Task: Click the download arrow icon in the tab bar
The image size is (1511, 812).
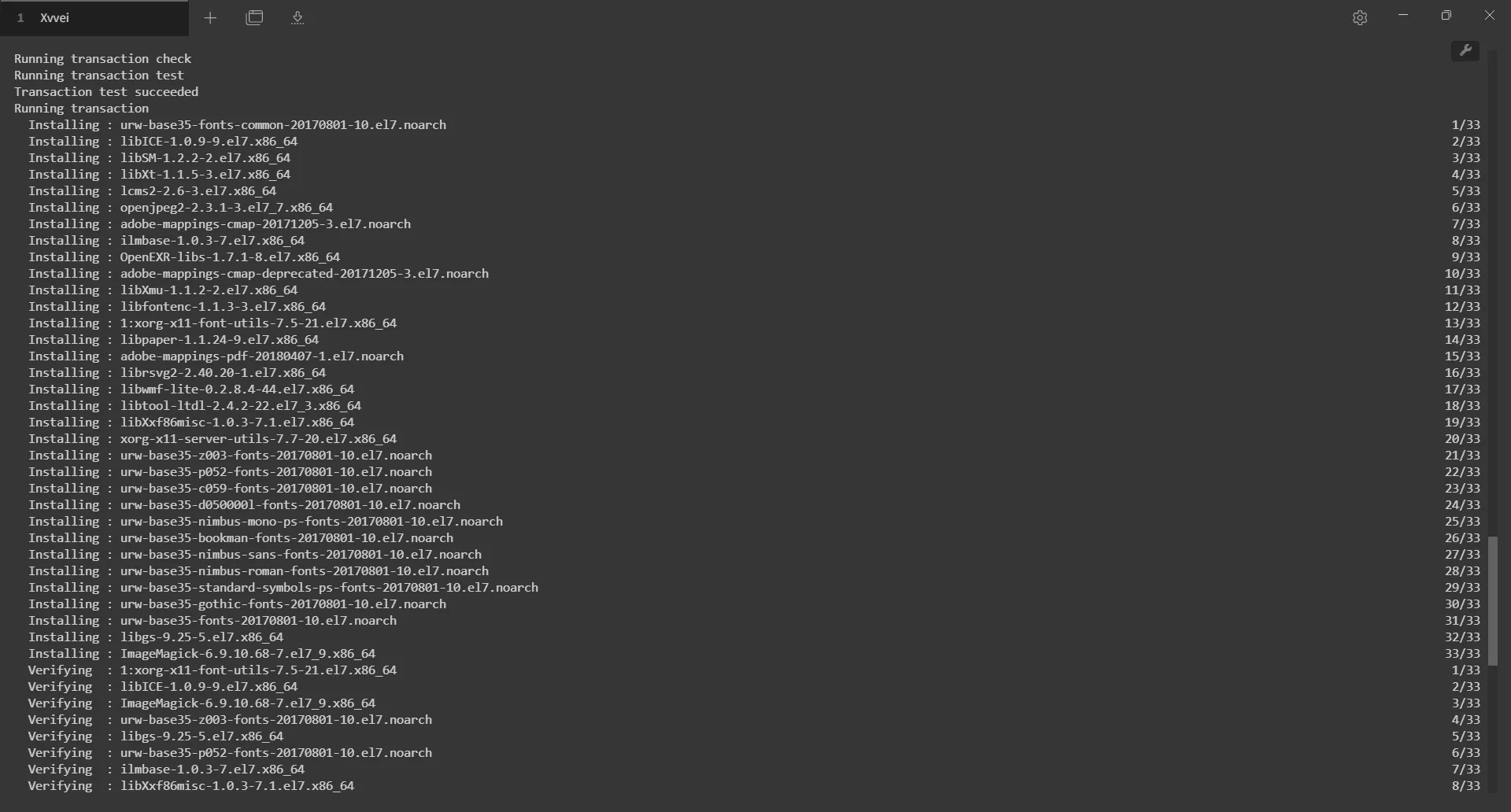Action: [x=297, y=17]
